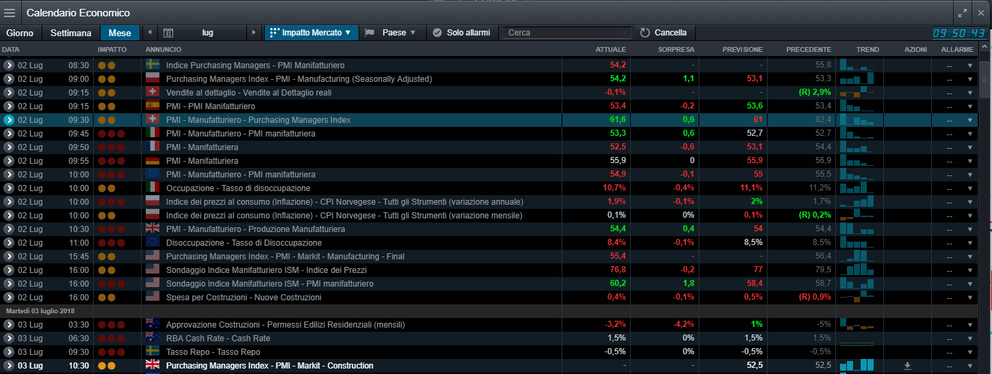Sort by ATTUALE column header
The width and height of the screenshot is (992, 374).
[611, 49]
